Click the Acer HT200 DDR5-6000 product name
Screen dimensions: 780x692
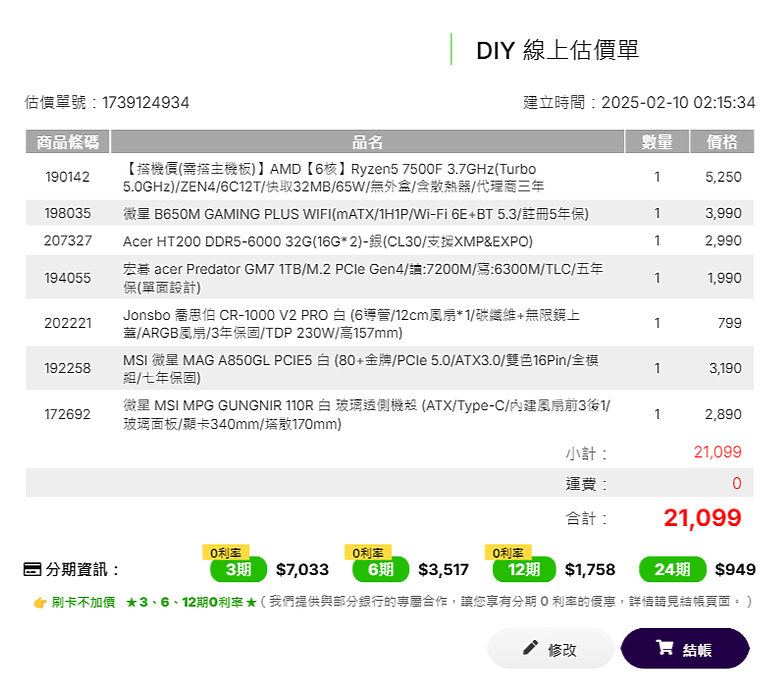328,241
